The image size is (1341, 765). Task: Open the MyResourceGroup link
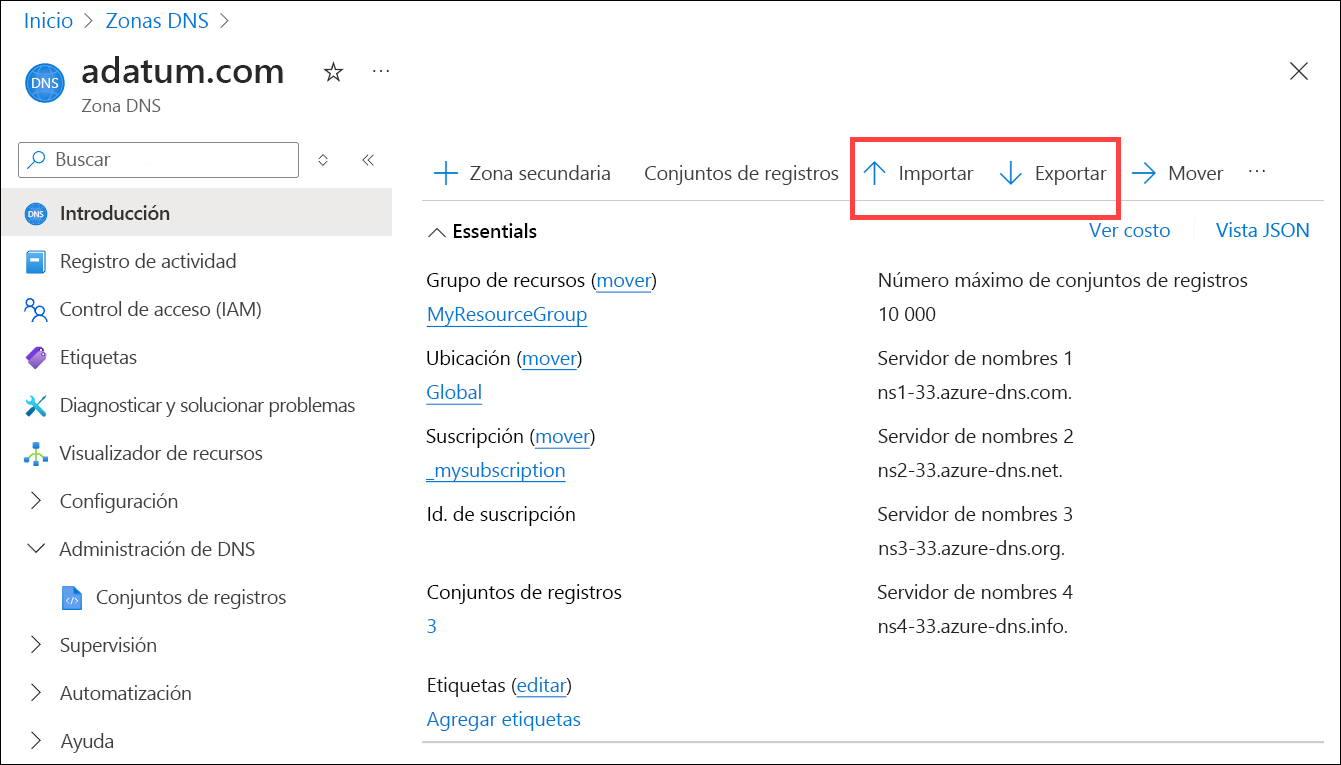[506, 314]
